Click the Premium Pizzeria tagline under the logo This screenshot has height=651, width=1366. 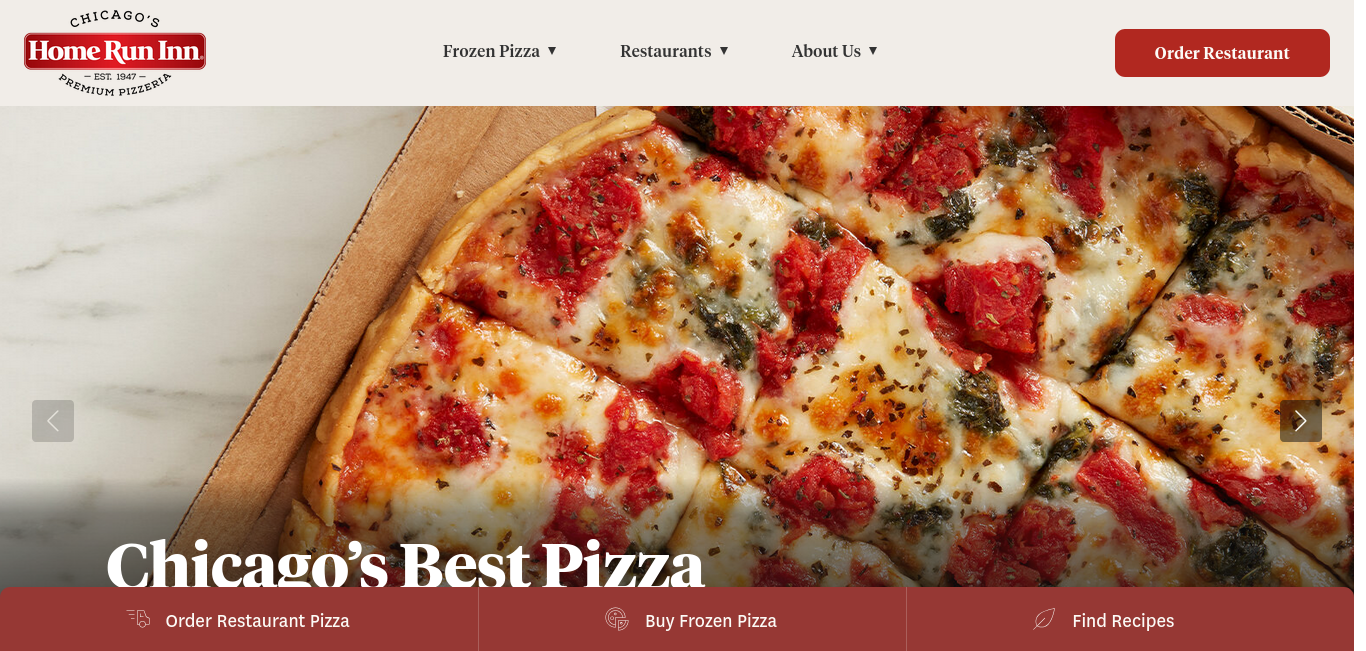tap(115, 85)
